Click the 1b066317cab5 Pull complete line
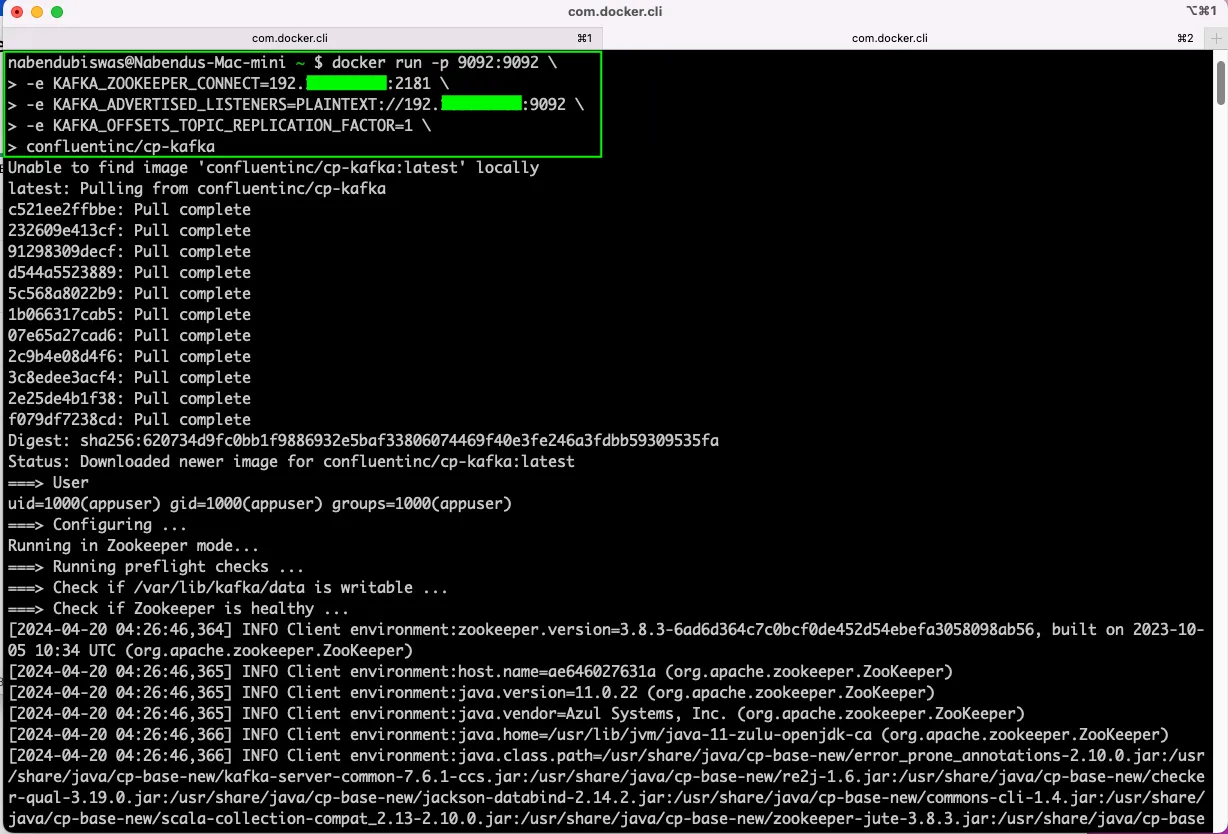The height and width of the screenshot is (834, 1228). (x=129, y=314)
